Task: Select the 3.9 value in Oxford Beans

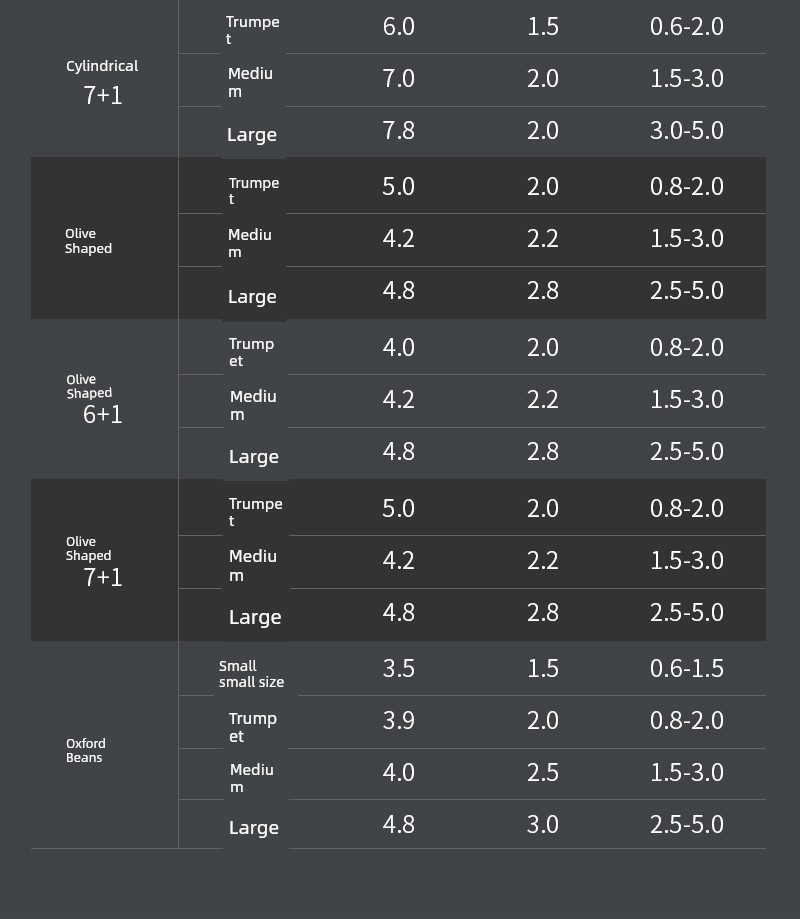Action: (x=399, y=720)
